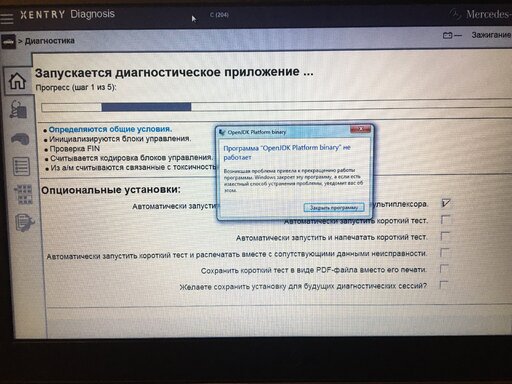512x384 pixels.
Task: Enable запустить и напечатать короткий тест checkbox
Action: [x=445, y=236]
